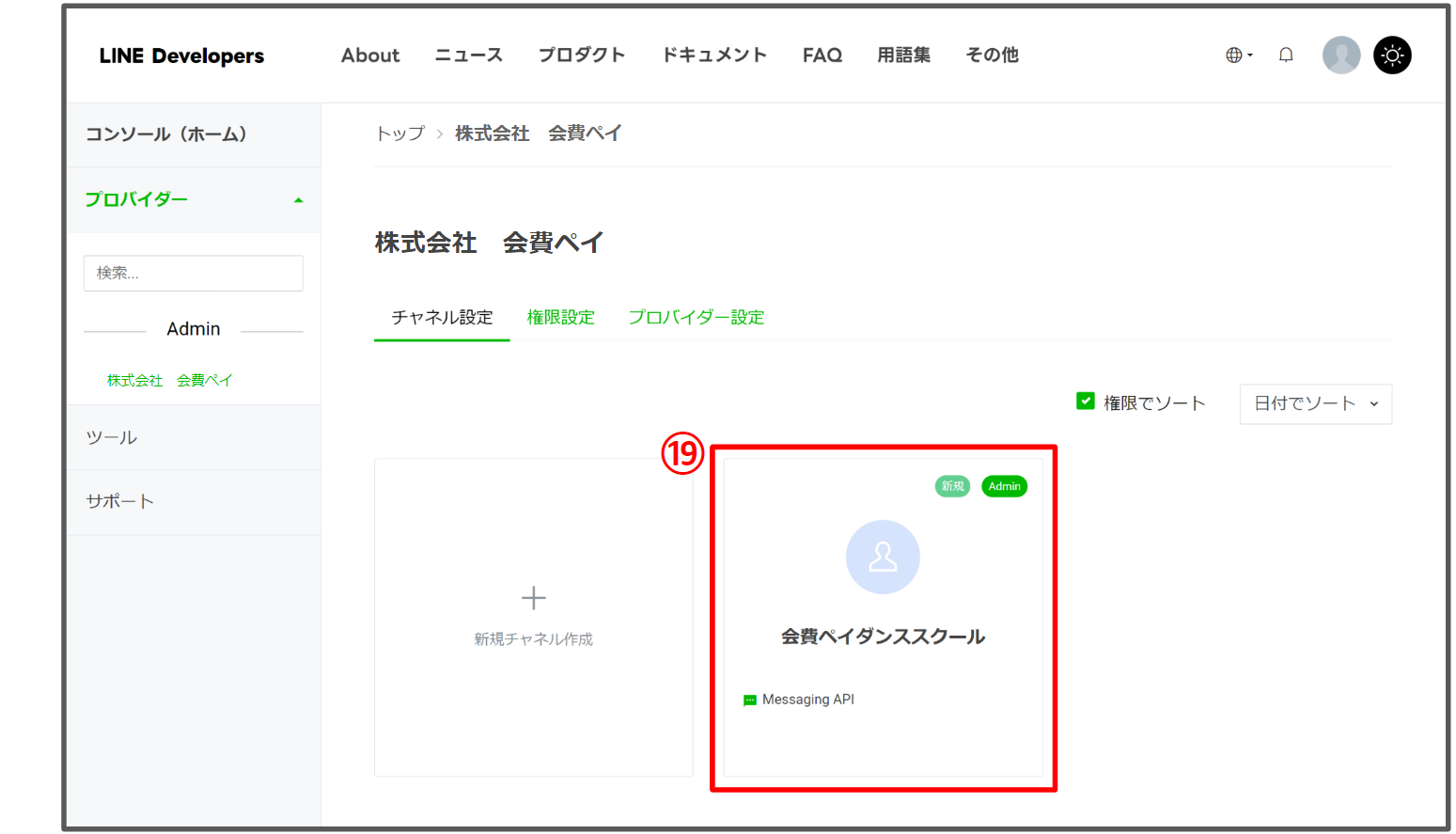The width and height of the screenshot is (1456, 834).
Task: Toggle the 権限でソート checkbox
Action: click(1086, 401)
